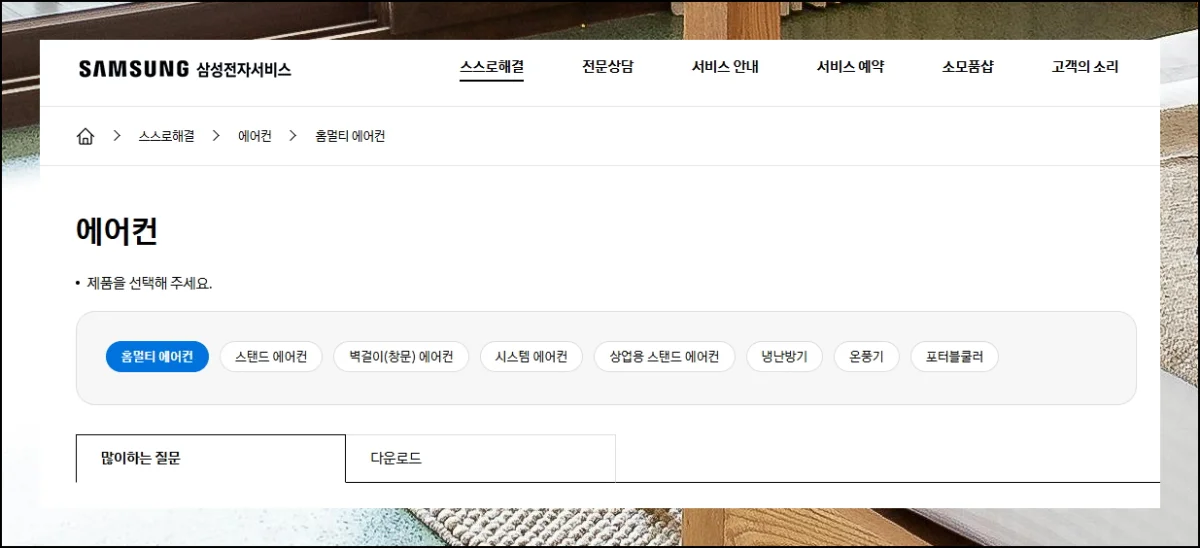Image resolution: width=1200 pixels, height=548 pixels.
Task: Go to the 서비스 안내 menu
Action: coord(725,68)
